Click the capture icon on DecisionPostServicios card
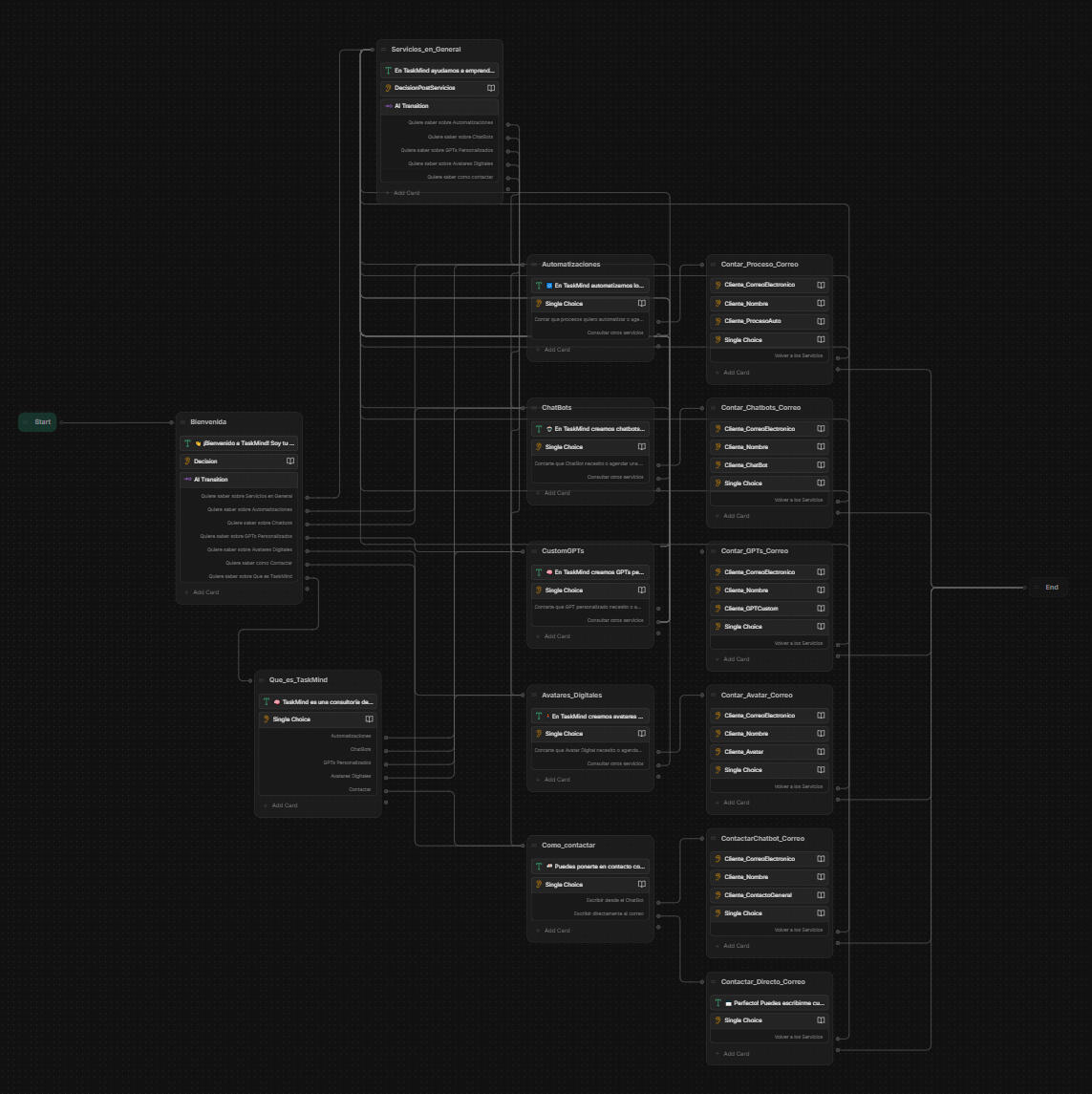 click(x=490, y=88)
